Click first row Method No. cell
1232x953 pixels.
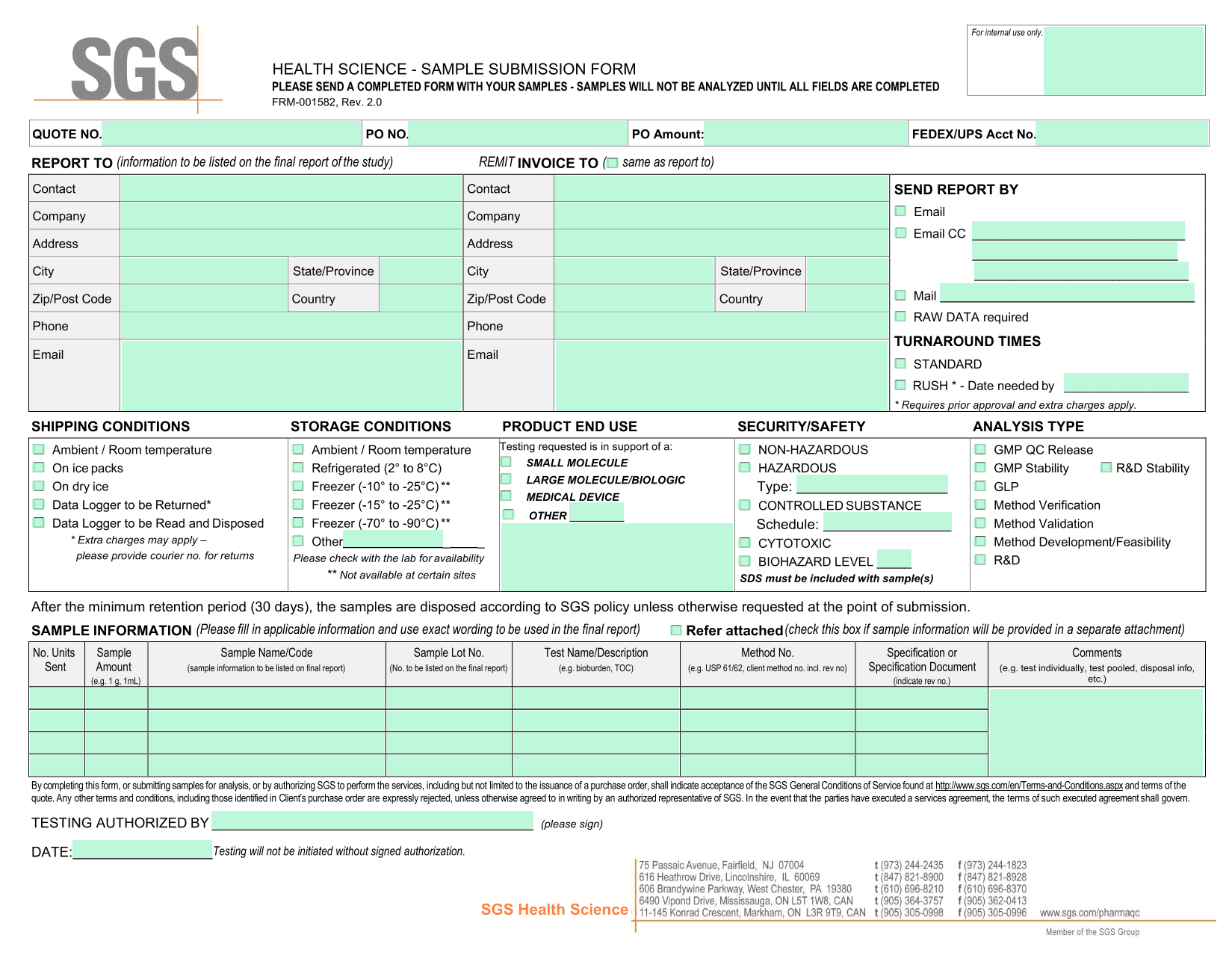767,698
